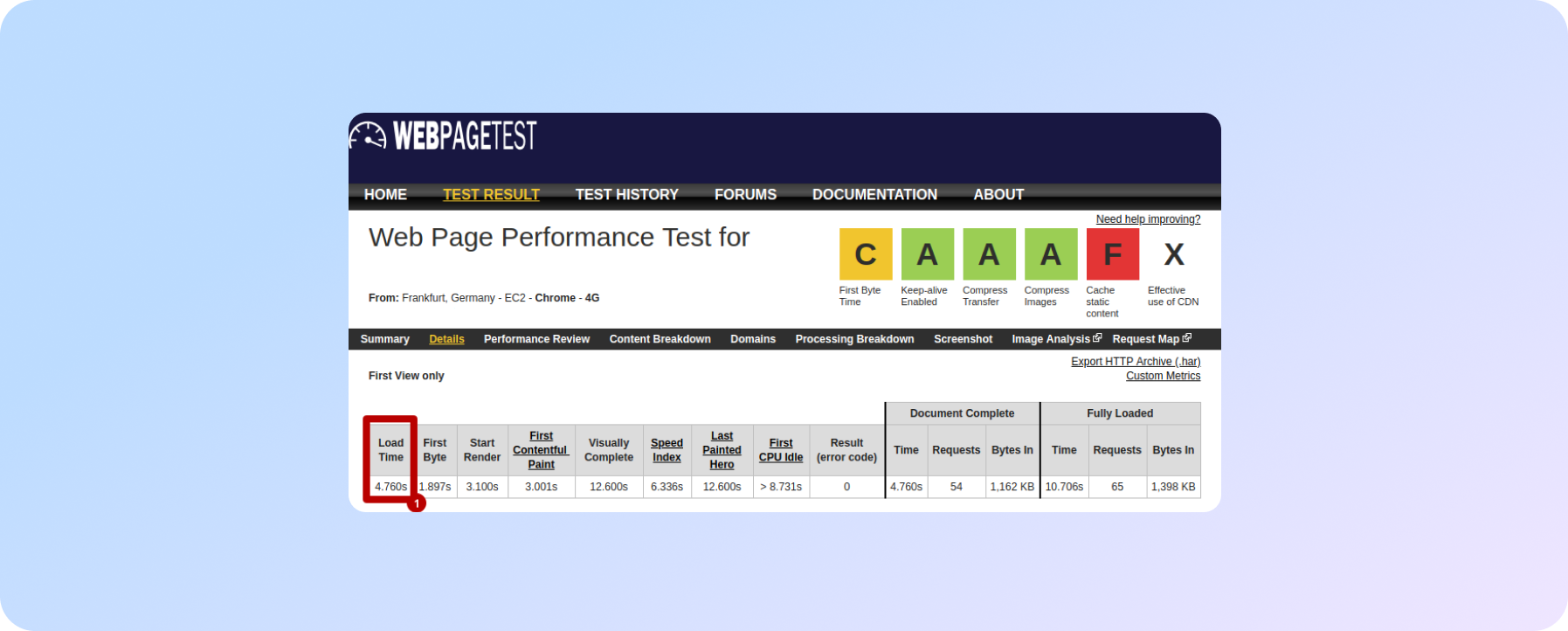The height and width of the screenshot is (631, 1568).
Task: Click the Speed Index header link
Action: pyautogui.click(x=667, y=450)
